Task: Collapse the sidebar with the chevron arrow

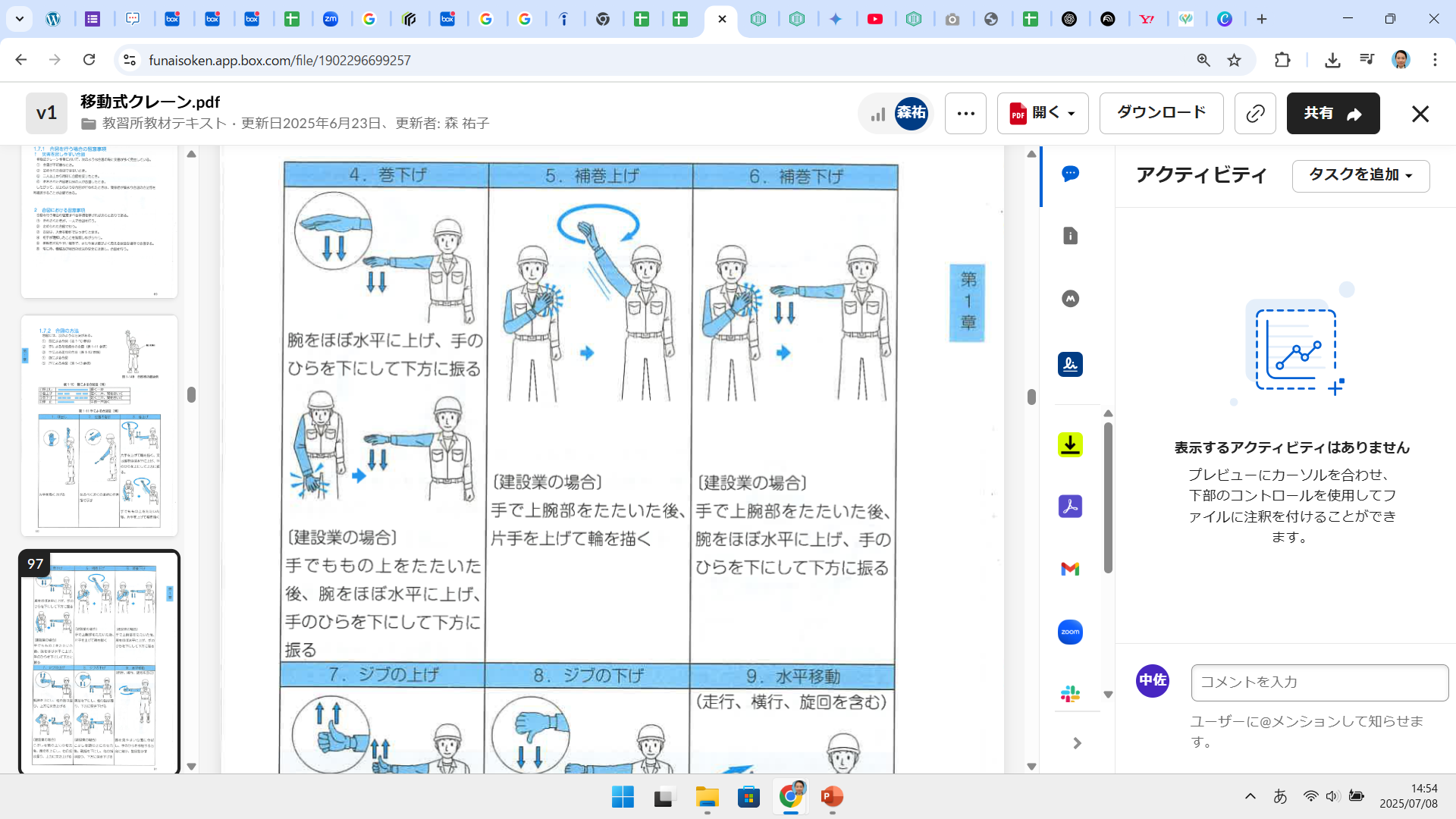Action: click(x=1077, y=743)
